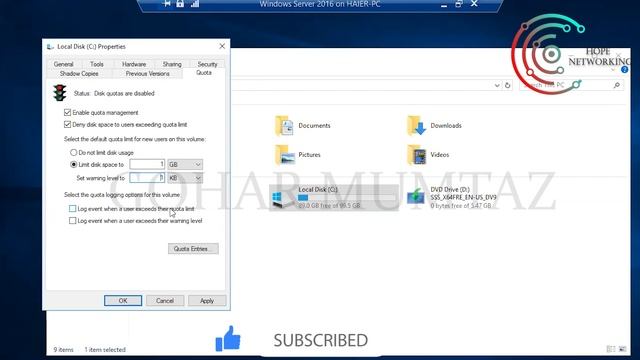Expand the Explorer address bar history dropdown
The height and width of the screenshot is (360, 640).
(x=497, y=85)
